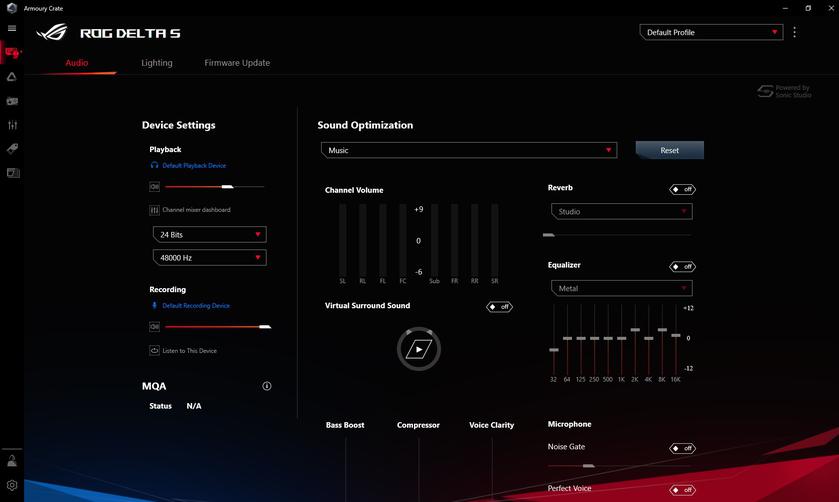839x502 pixels.
Task: Click the playback volume slider handle
Action: pyautogui.click(x=227, y=187)
